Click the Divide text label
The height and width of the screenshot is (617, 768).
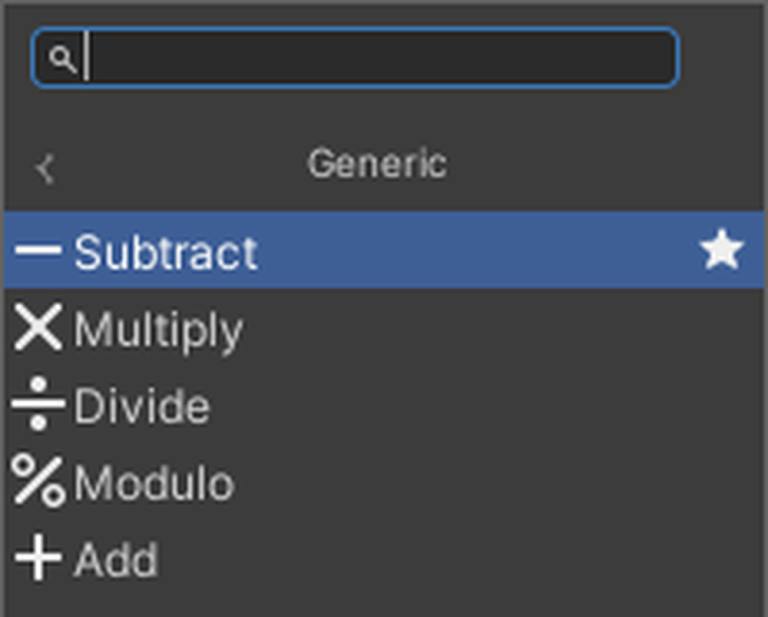click(142, 406)
